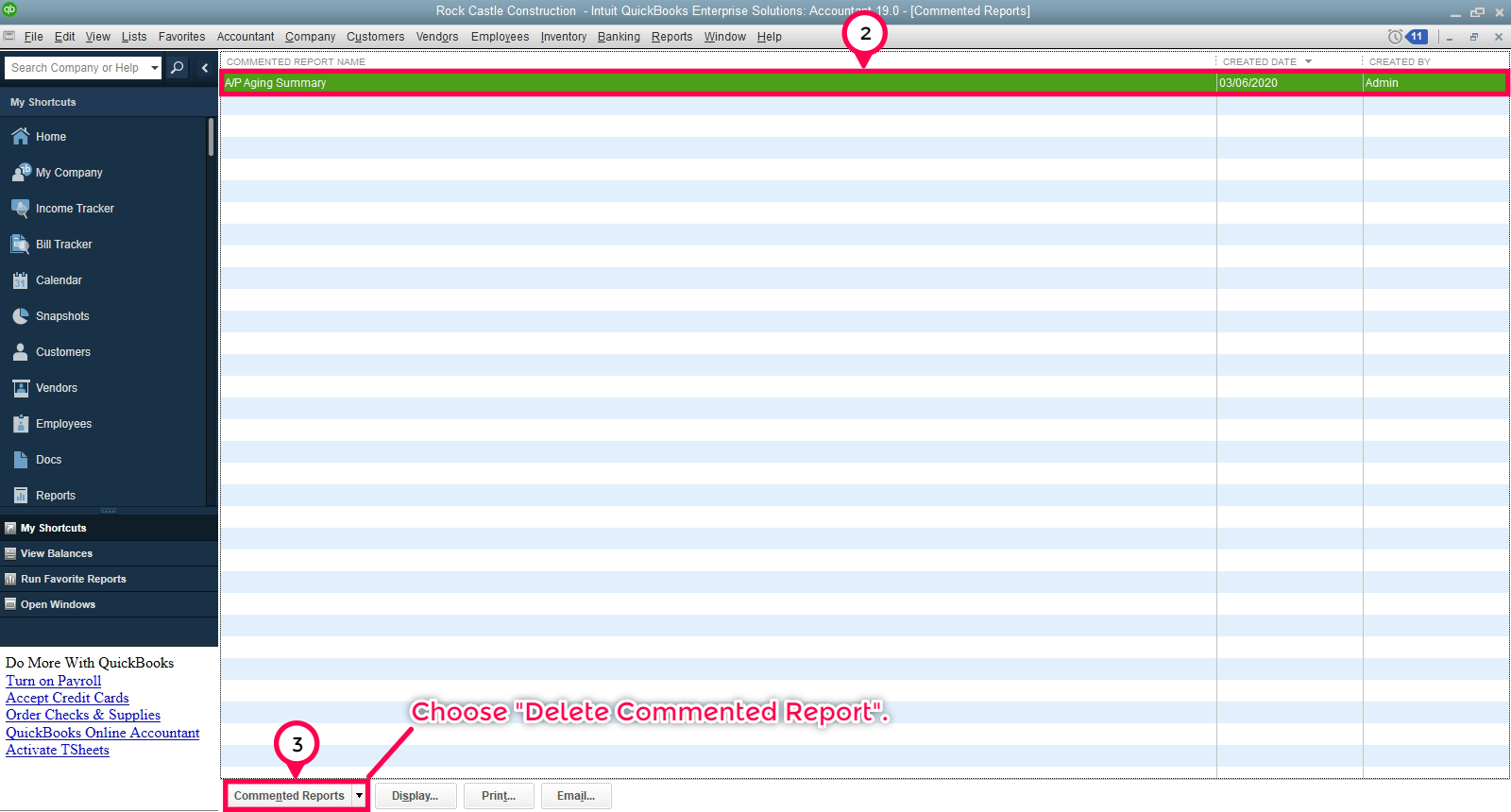
Task: Open the Employees badge icon
Action: (x=20, y=424)
